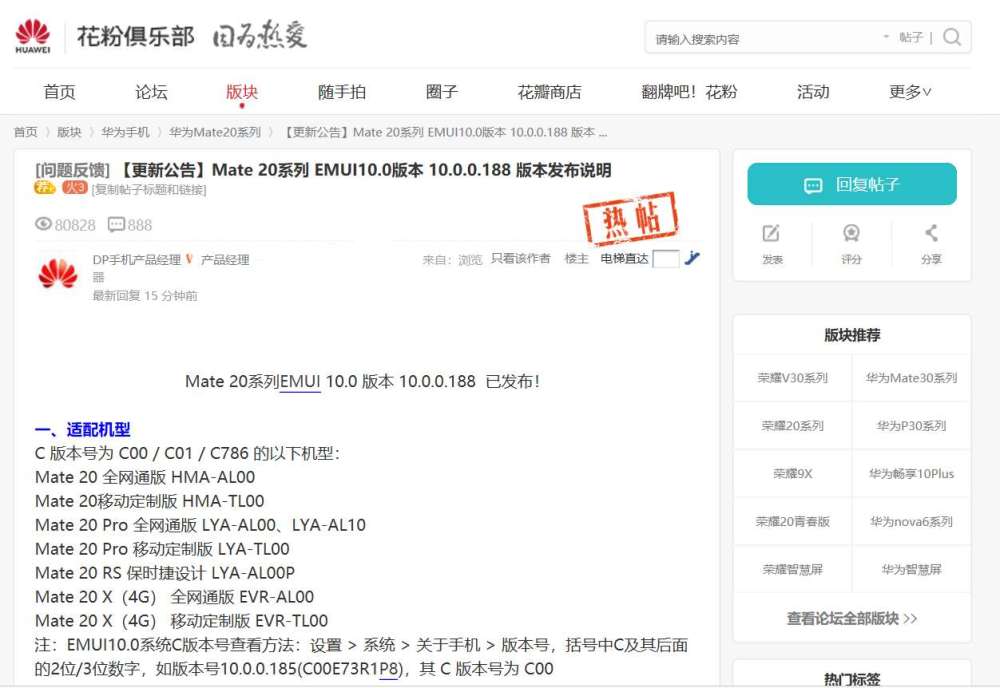Expand the 更多 navigation menu
The height and width of the screenshot is (688, 1000).
[909, 92]
